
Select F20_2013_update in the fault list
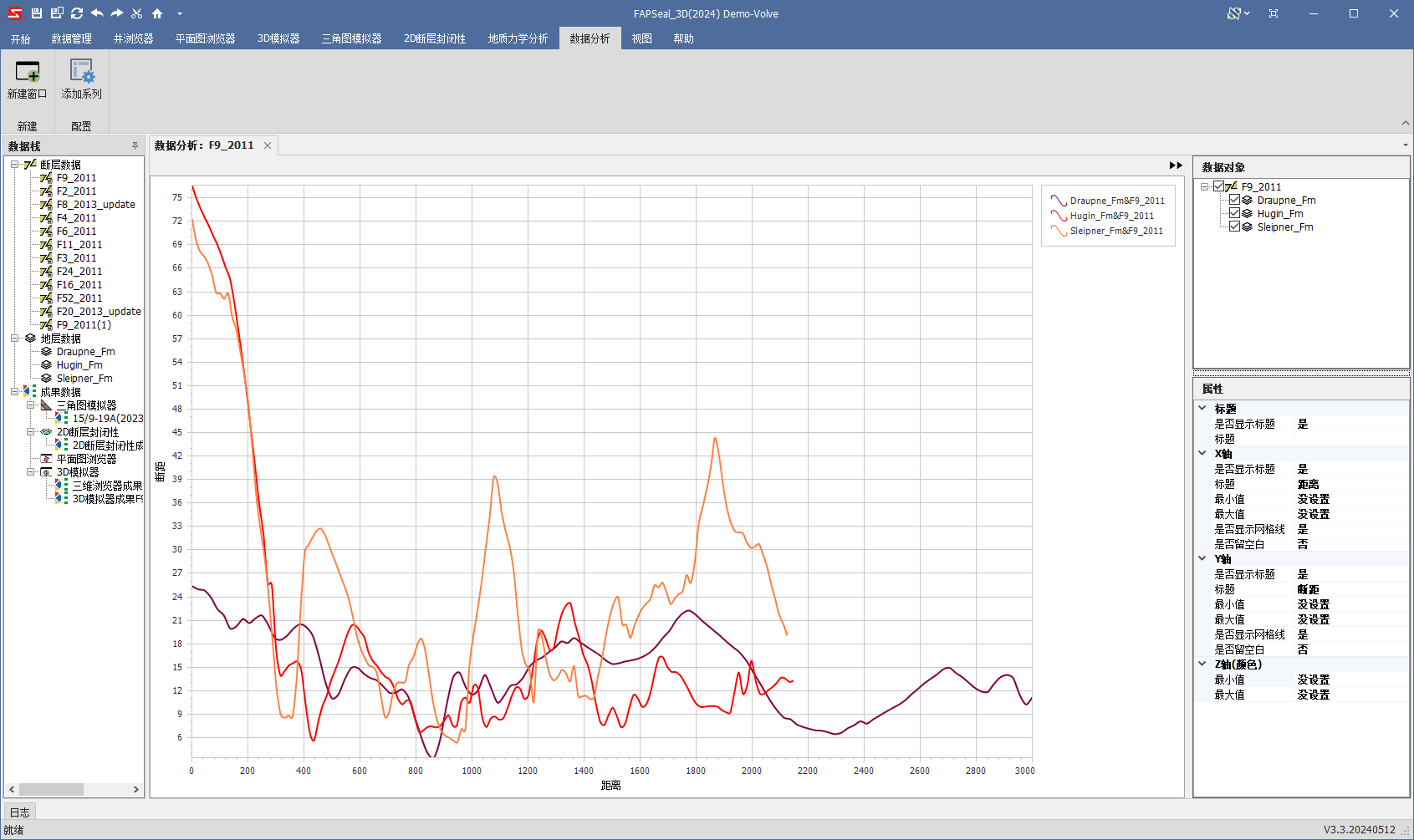click(x=99, y=312)
